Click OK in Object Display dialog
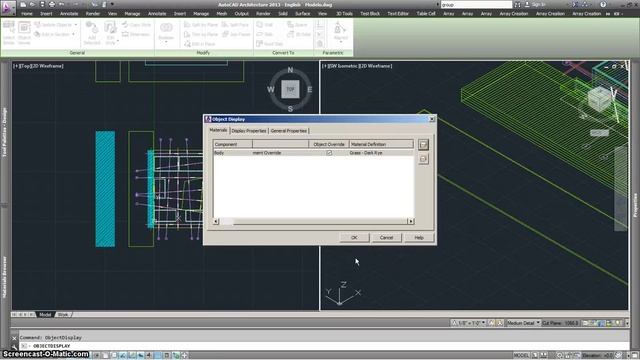Screen dimensions: 640x360 (x=354, y=238)
